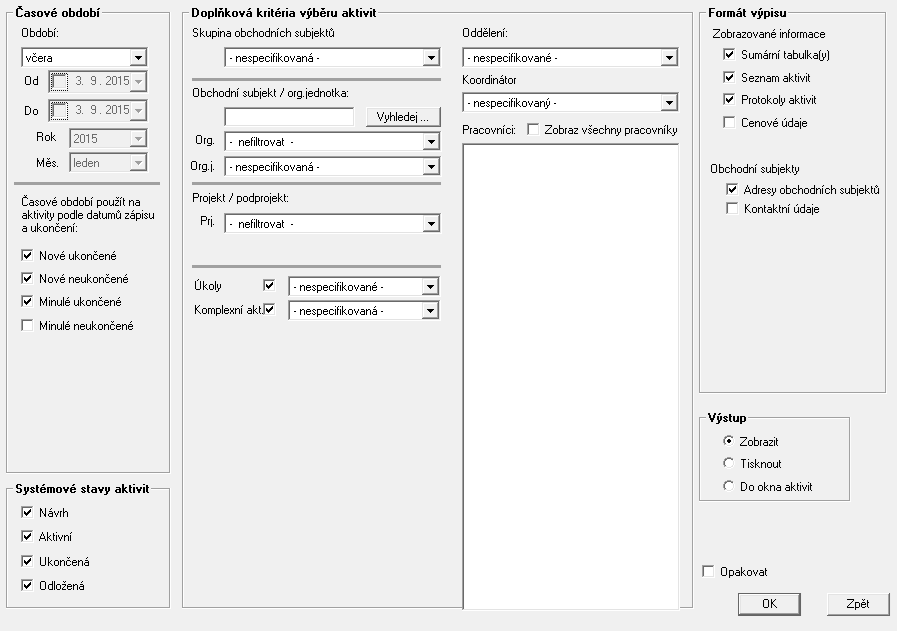Open the Do date picker arrow

point(138,110)
